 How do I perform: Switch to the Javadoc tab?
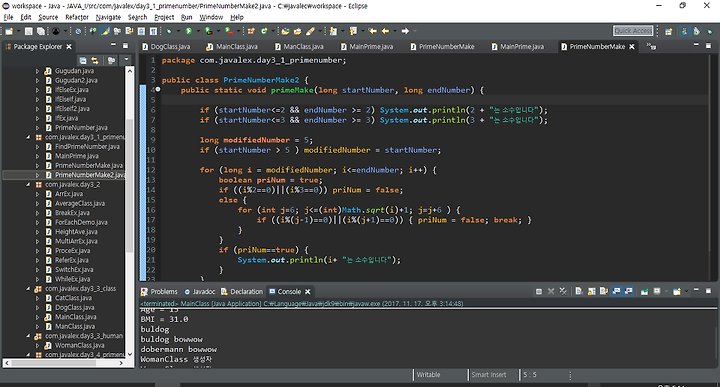(199, 292)
